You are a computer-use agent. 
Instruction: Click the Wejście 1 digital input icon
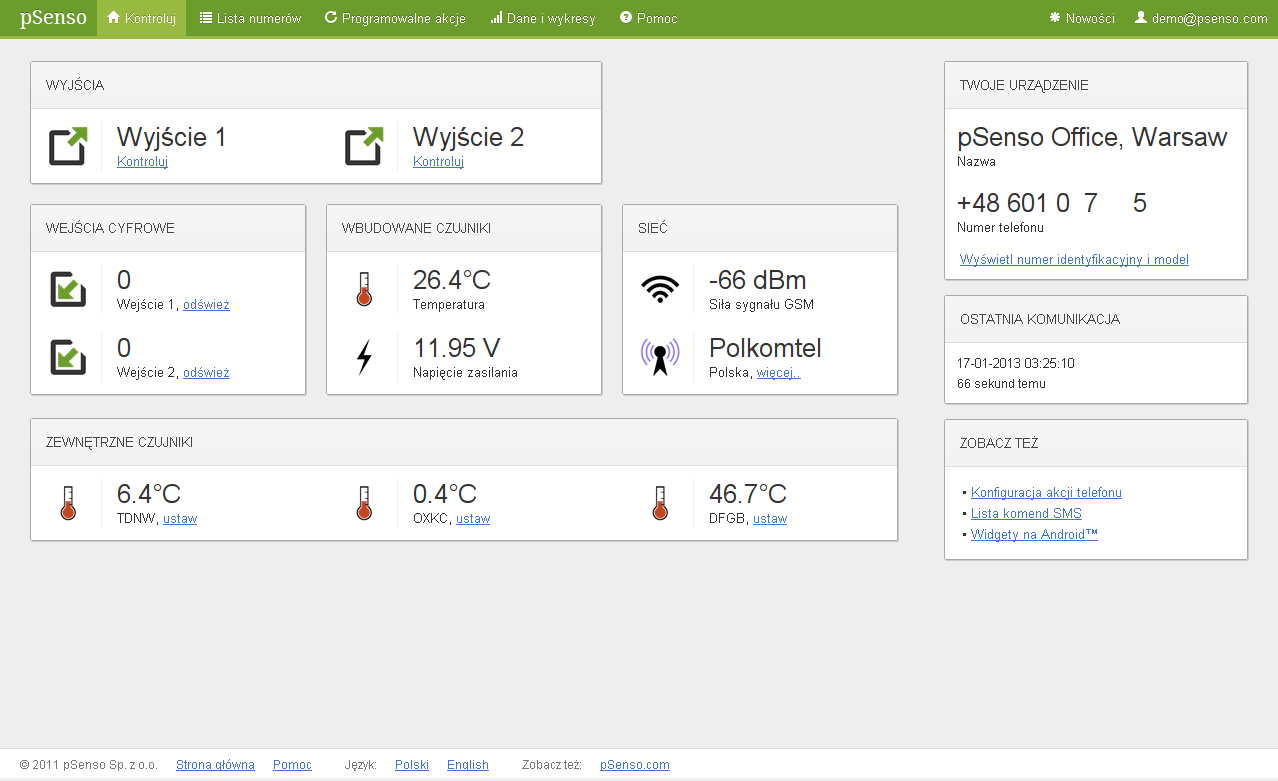68,289
